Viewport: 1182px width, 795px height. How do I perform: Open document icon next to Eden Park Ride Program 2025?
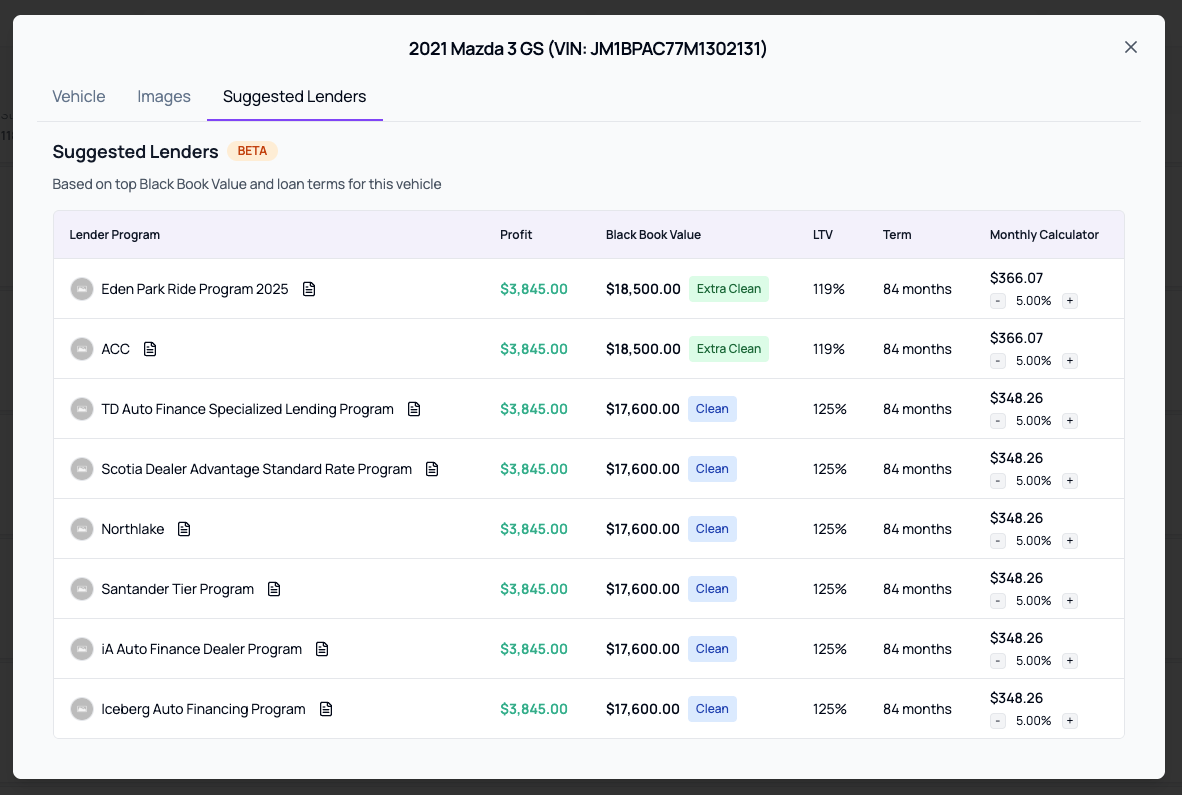pos(309,289)
